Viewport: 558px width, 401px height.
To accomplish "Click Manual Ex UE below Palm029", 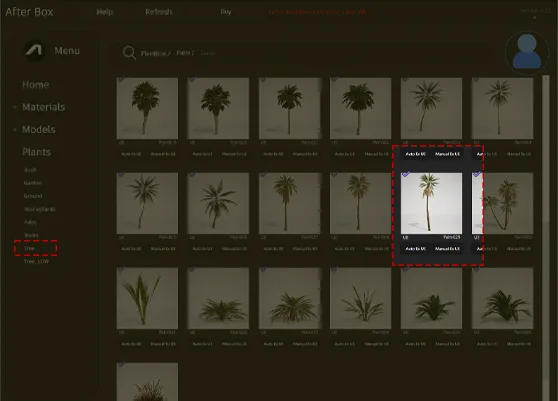I will point(447,249).
